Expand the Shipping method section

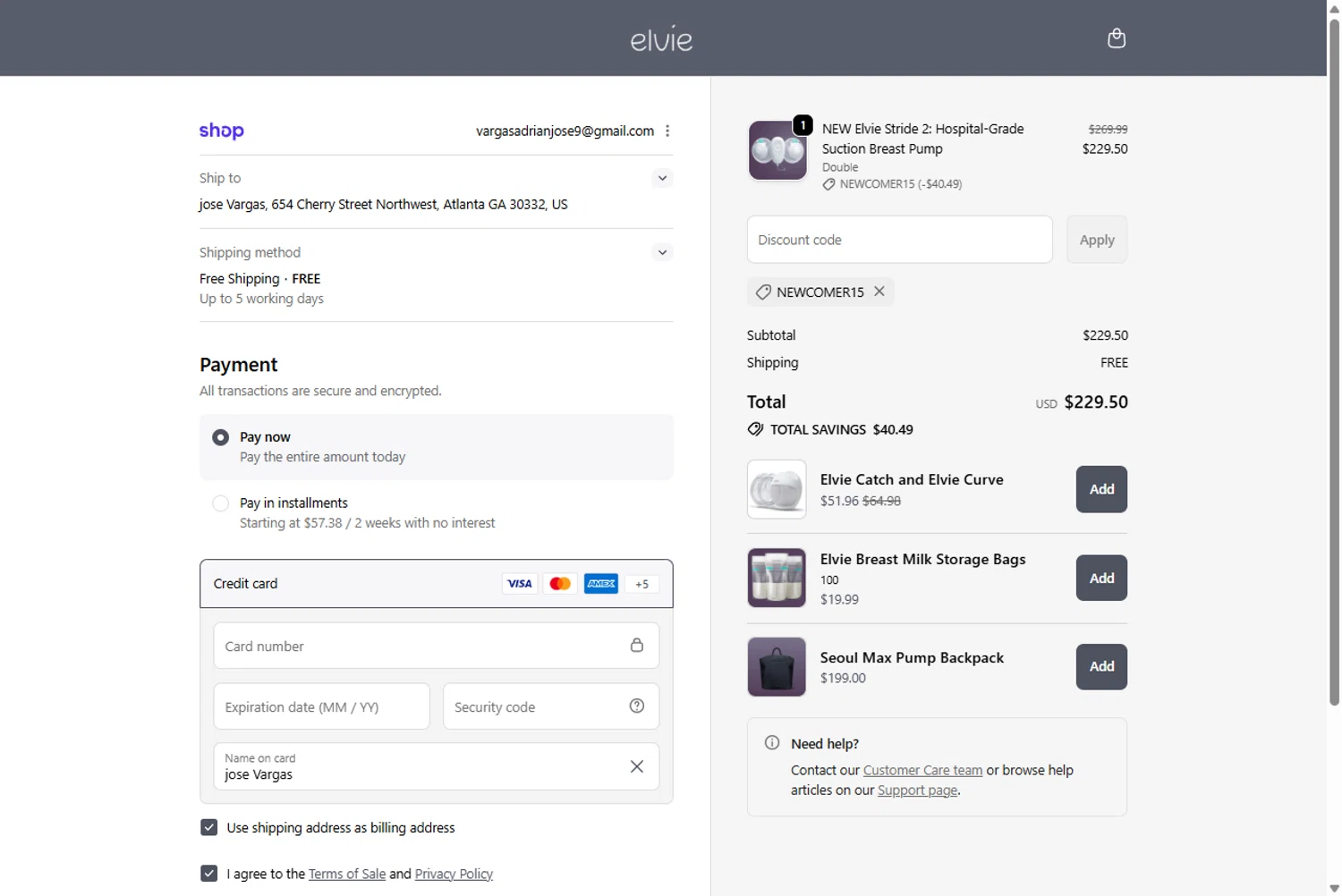[x=662, y=252]
